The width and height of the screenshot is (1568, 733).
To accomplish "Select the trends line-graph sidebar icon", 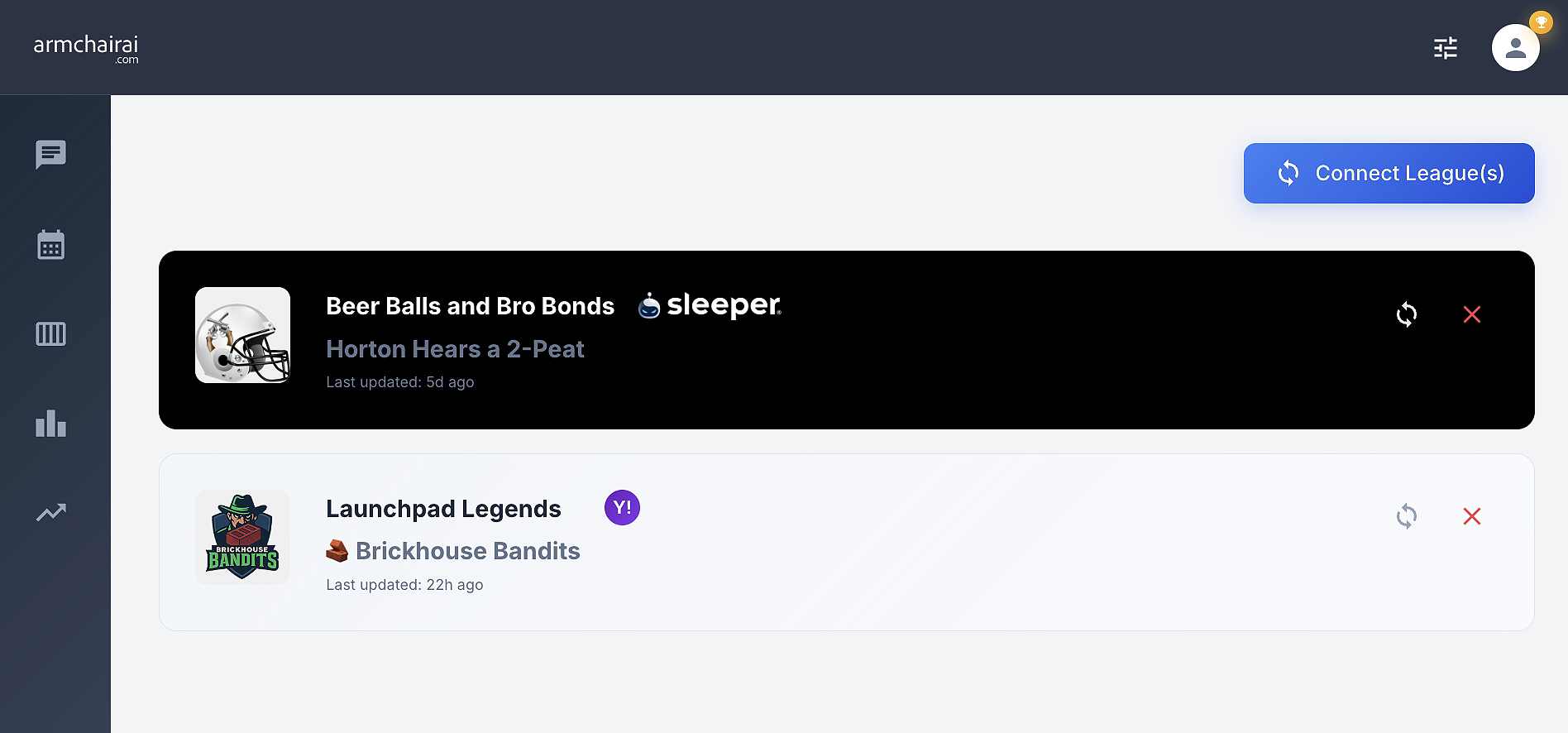I will [51, 513].
